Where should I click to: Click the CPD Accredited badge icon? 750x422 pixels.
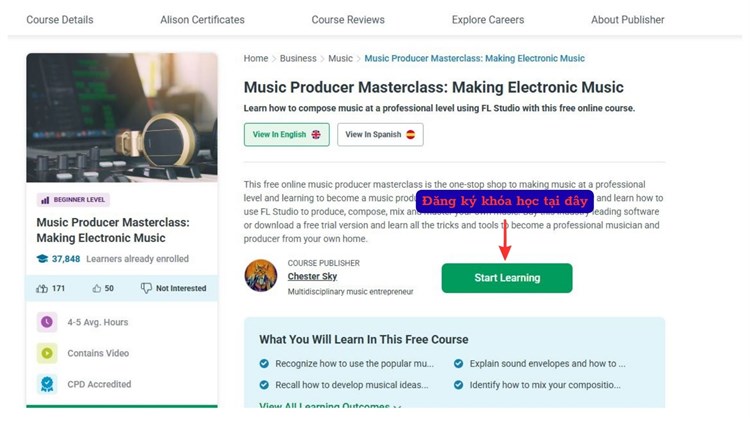point(46,384)
